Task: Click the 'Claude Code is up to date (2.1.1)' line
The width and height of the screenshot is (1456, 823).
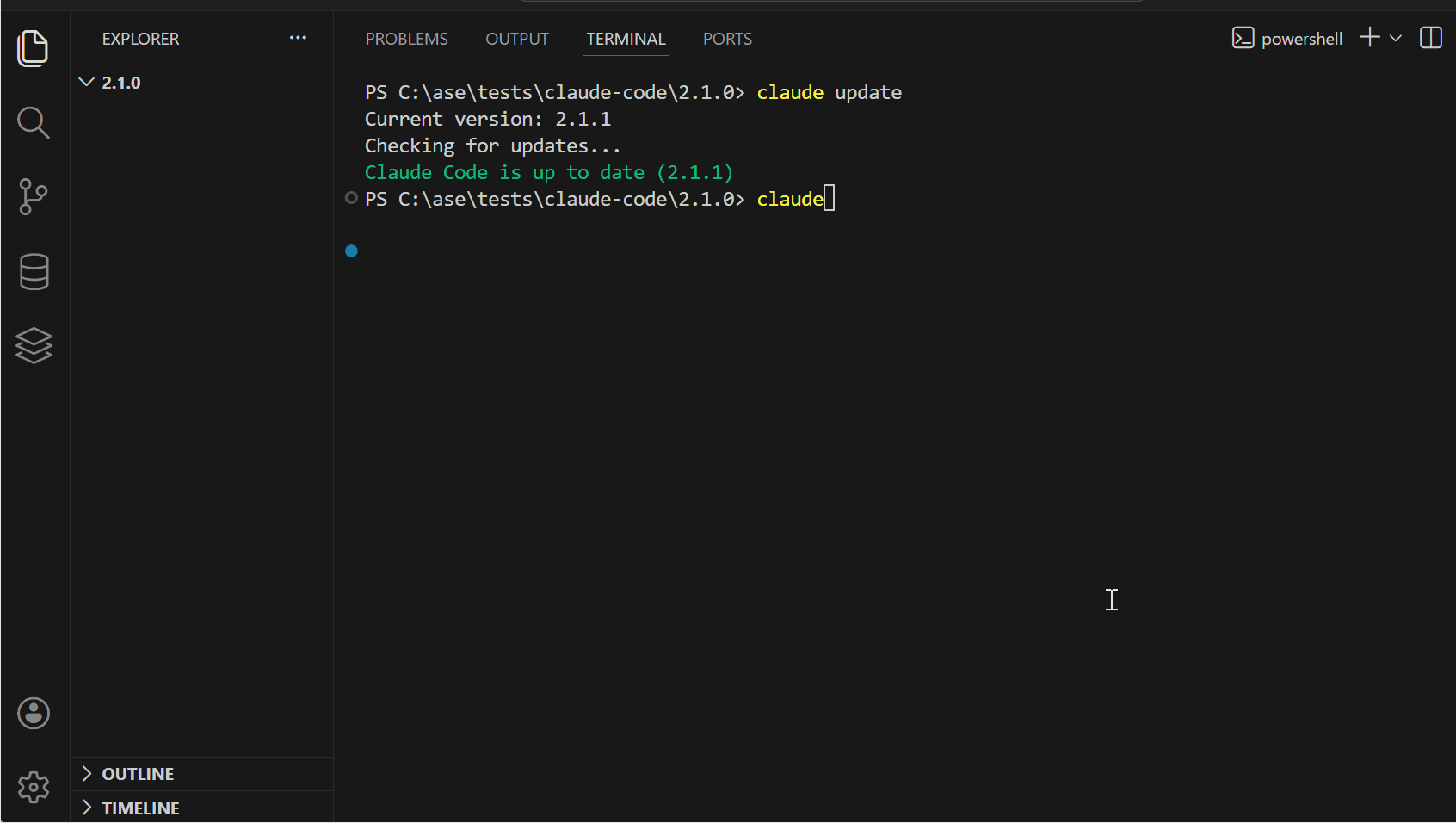Action: point(549,172)
